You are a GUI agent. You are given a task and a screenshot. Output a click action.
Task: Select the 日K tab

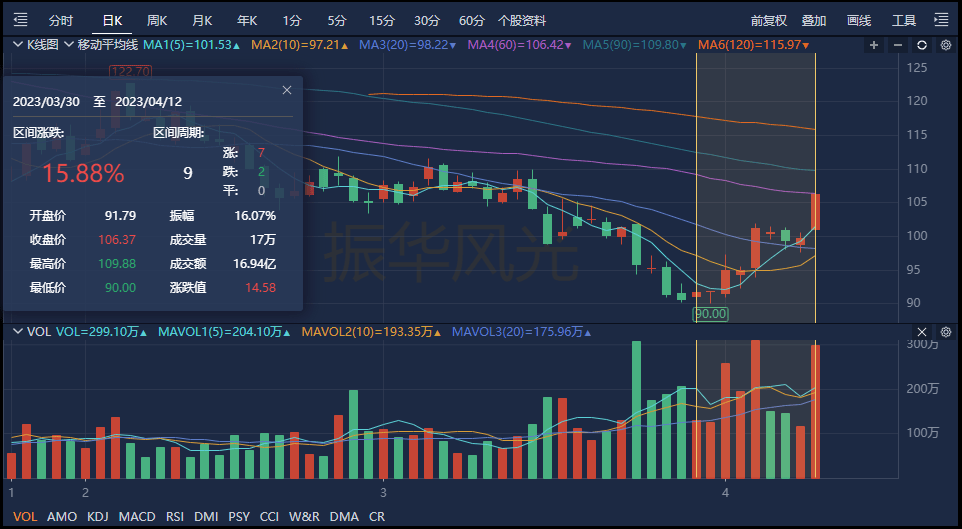[112, 21]
